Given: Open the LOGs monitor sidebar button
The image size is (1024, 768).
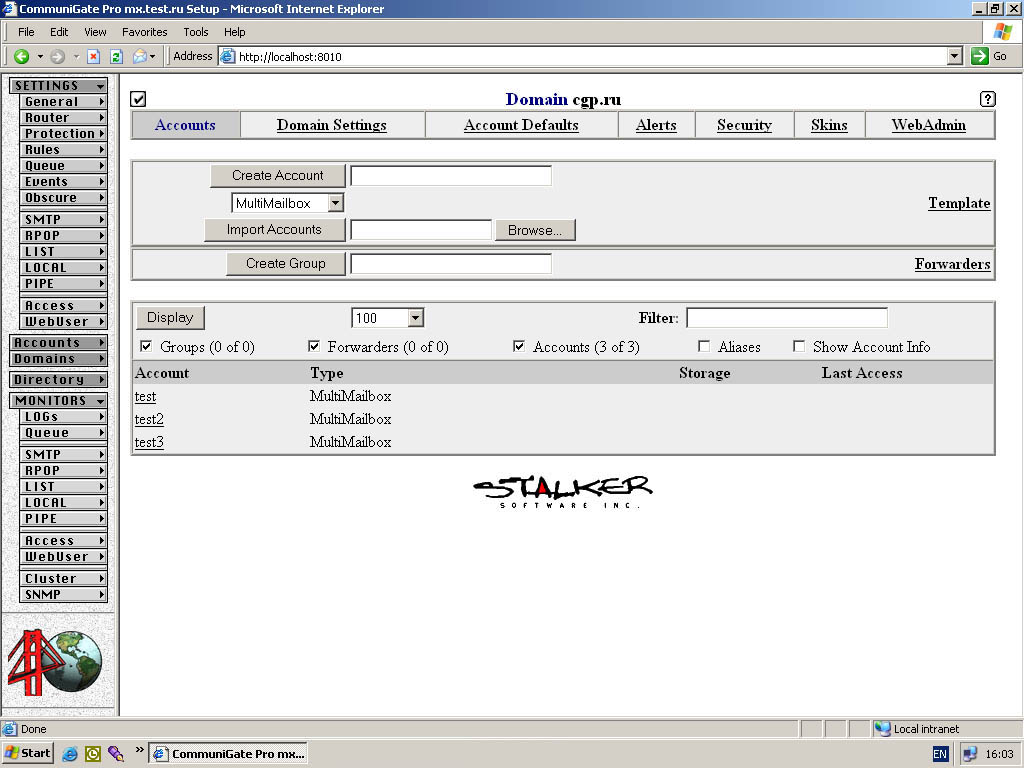Looking at the screenshot, I should [63, 417].
